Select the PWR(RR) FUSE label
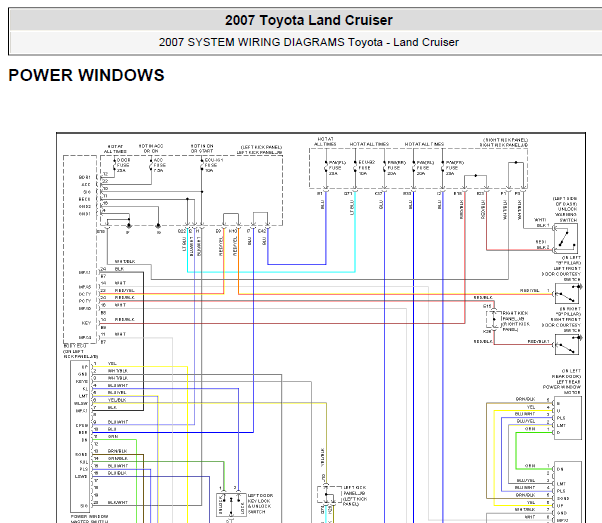Image resolution: width=602 pixels, height=523 pixels. click(396, 168)
